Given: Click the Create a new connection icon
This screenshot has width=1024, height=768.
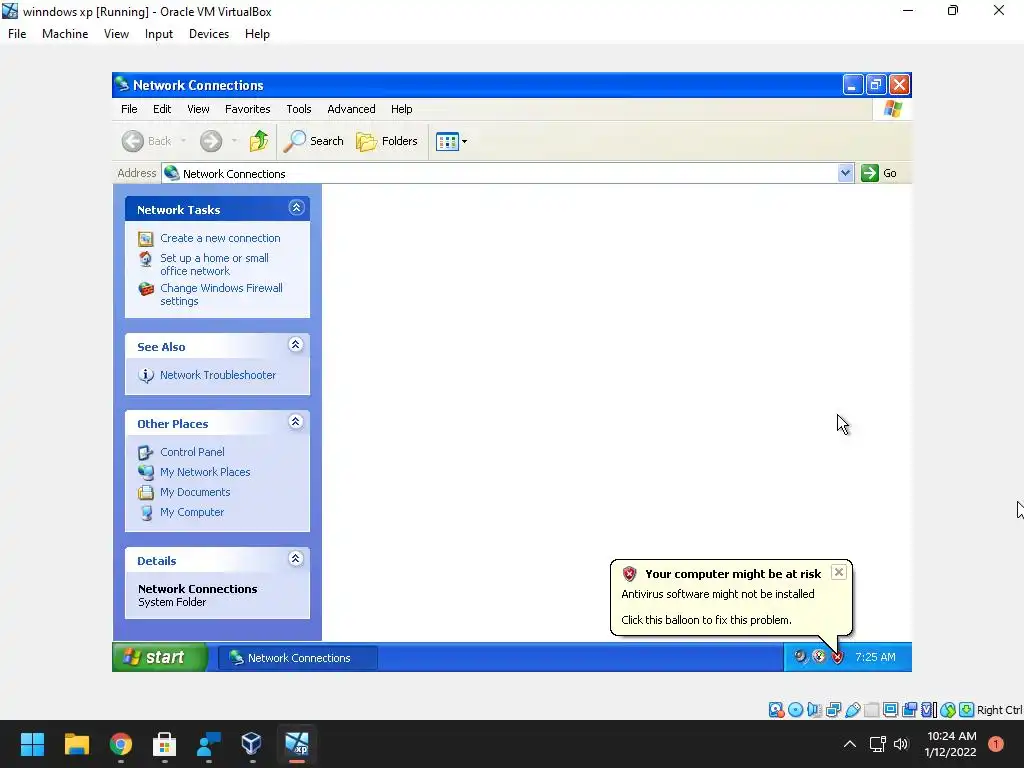Looking at the screenshot, I should (x=146, y=239).
